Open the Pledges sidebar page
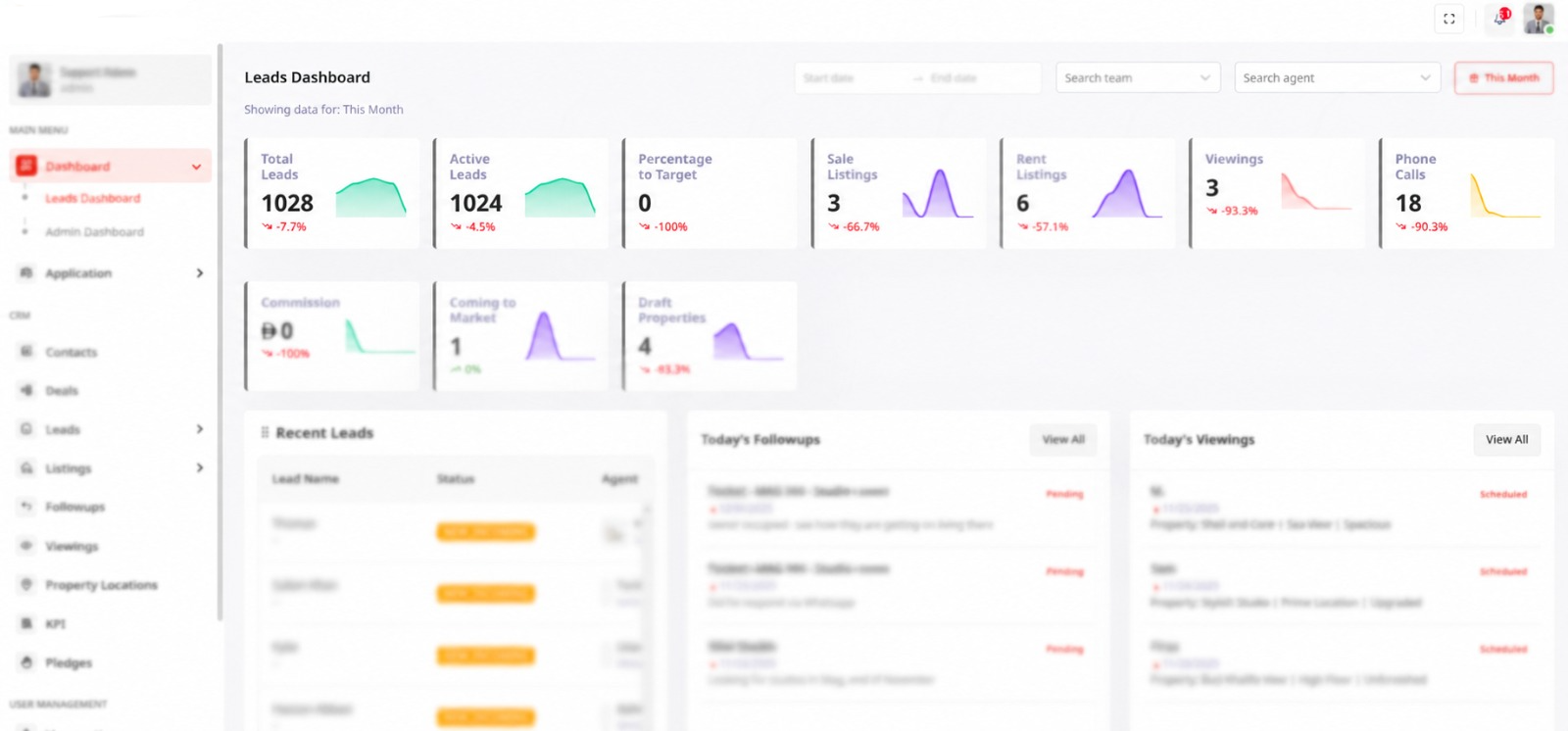This screenshot has height=731, width=1568. [68, 662]
